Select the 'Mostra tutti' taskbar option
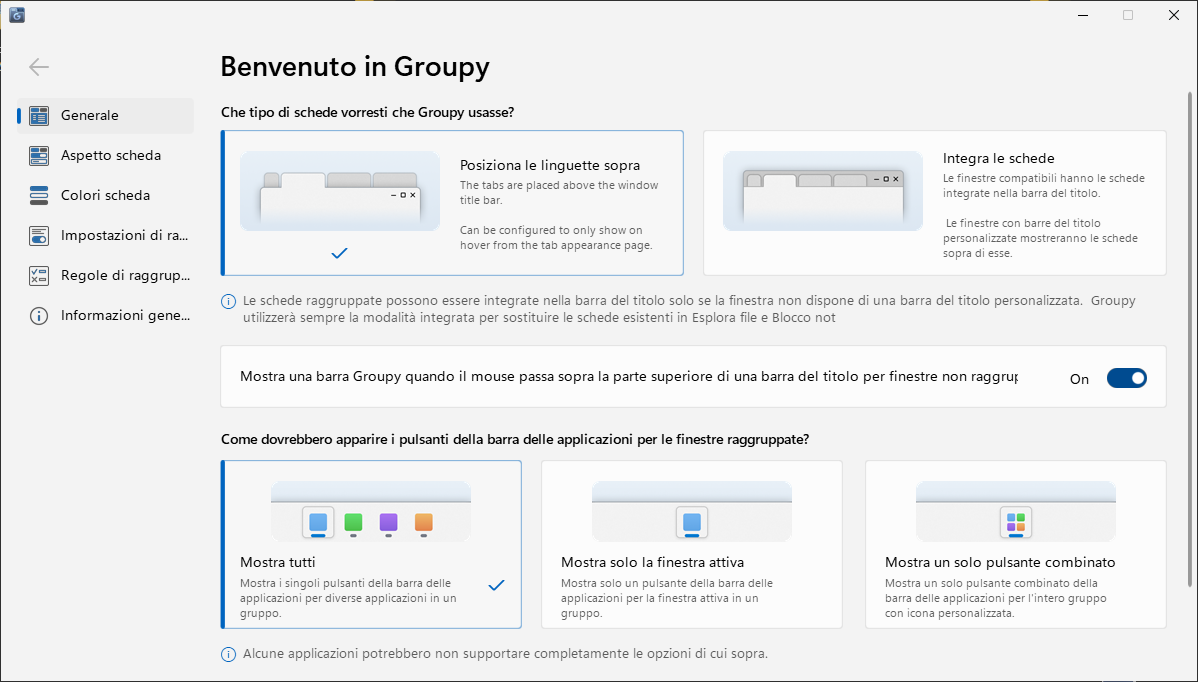This screenshot has height=682, width=1198. 371,545
